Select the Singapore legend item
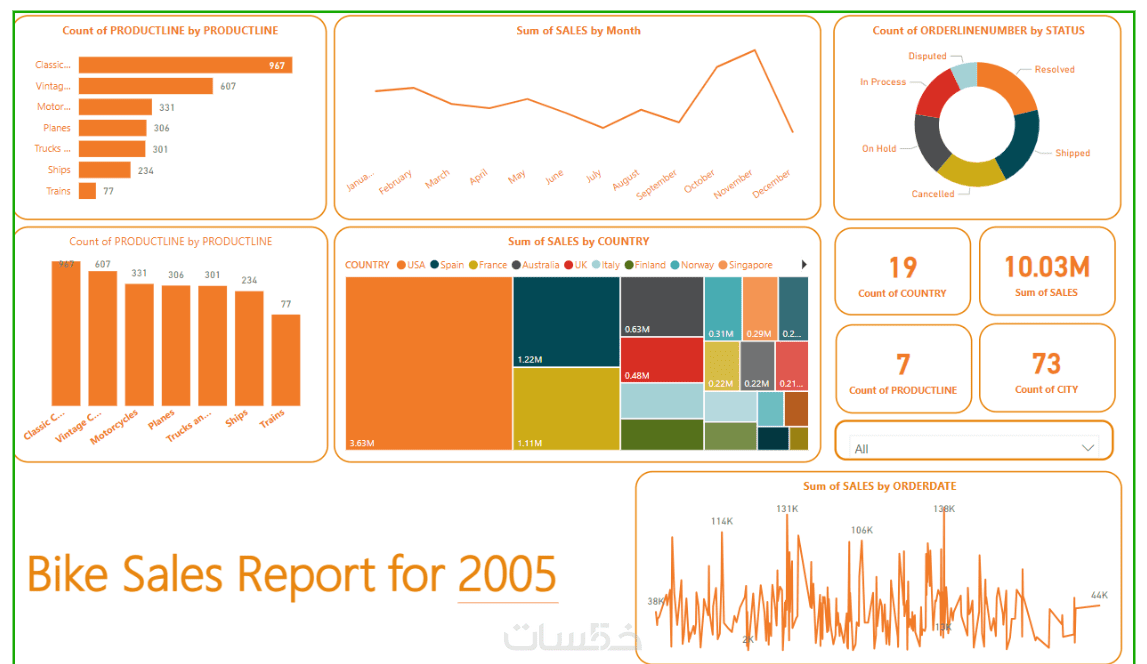Image resolution: width=1147 pixels, height=664 pixels. tap(745, 265)
